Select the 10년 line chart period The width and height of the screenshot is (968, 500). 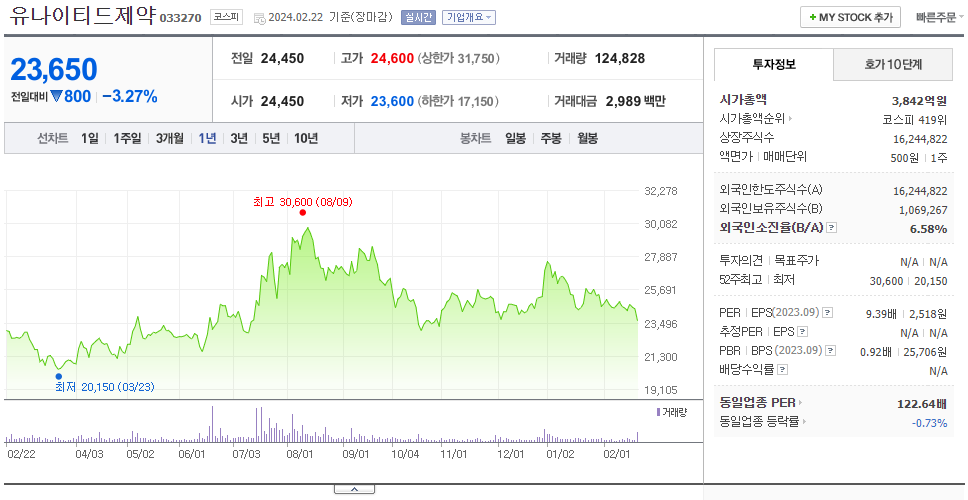coord(306,138)
